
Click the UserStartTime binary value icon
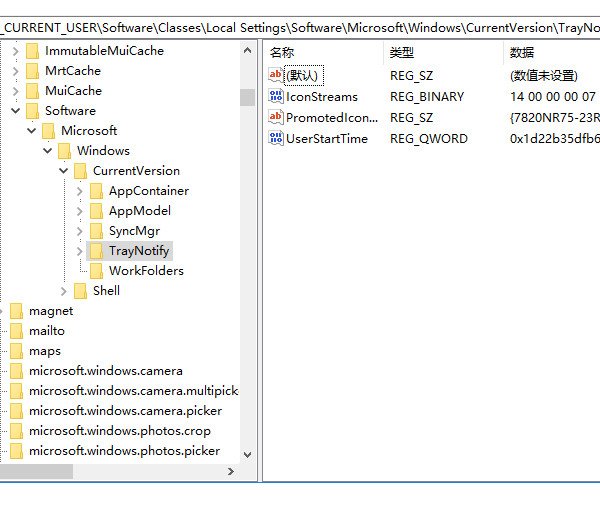tap(277, 138)
